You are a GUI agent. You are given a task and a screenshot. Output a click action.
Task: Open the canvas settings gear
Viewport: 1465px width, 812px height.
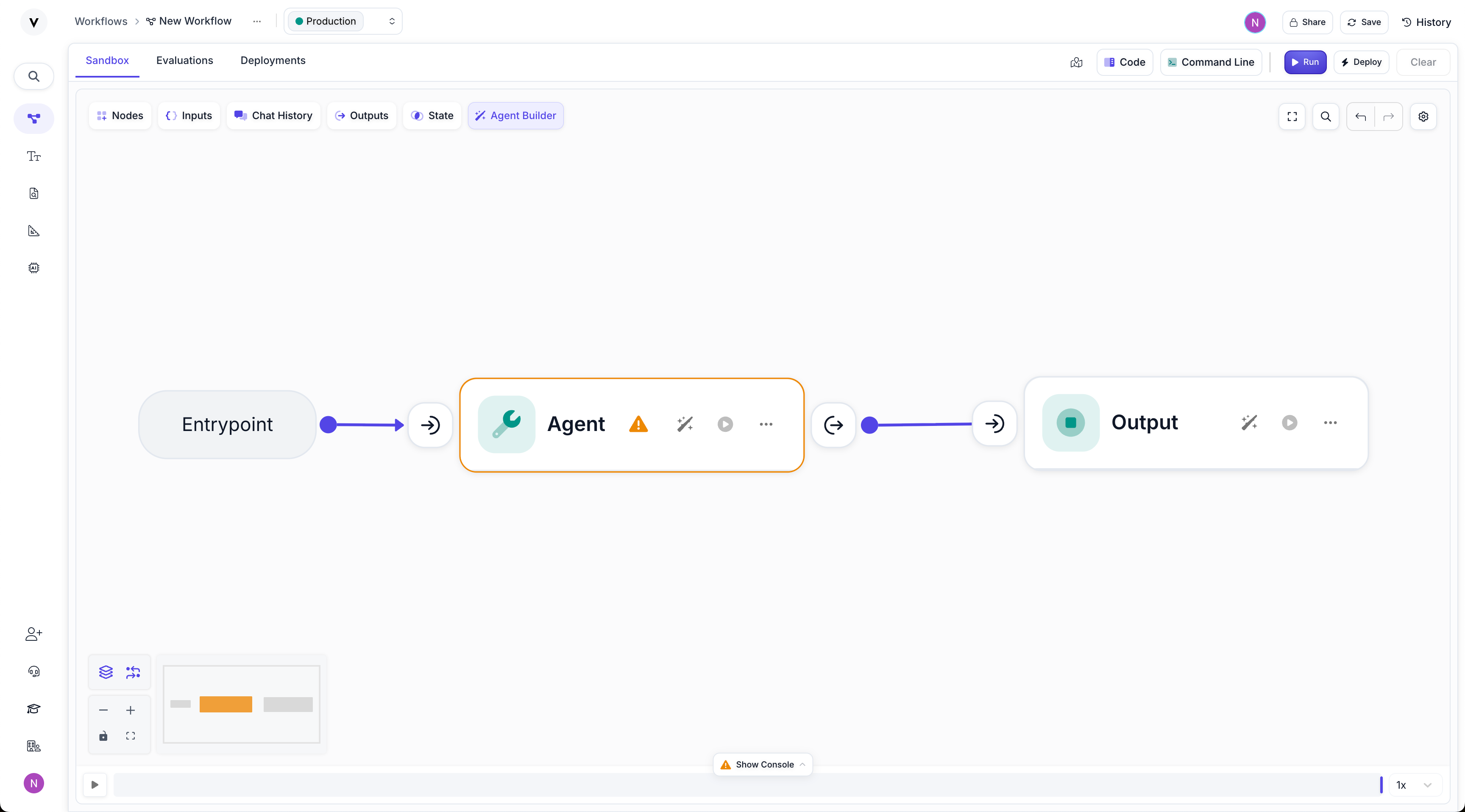pos(1423,117)
